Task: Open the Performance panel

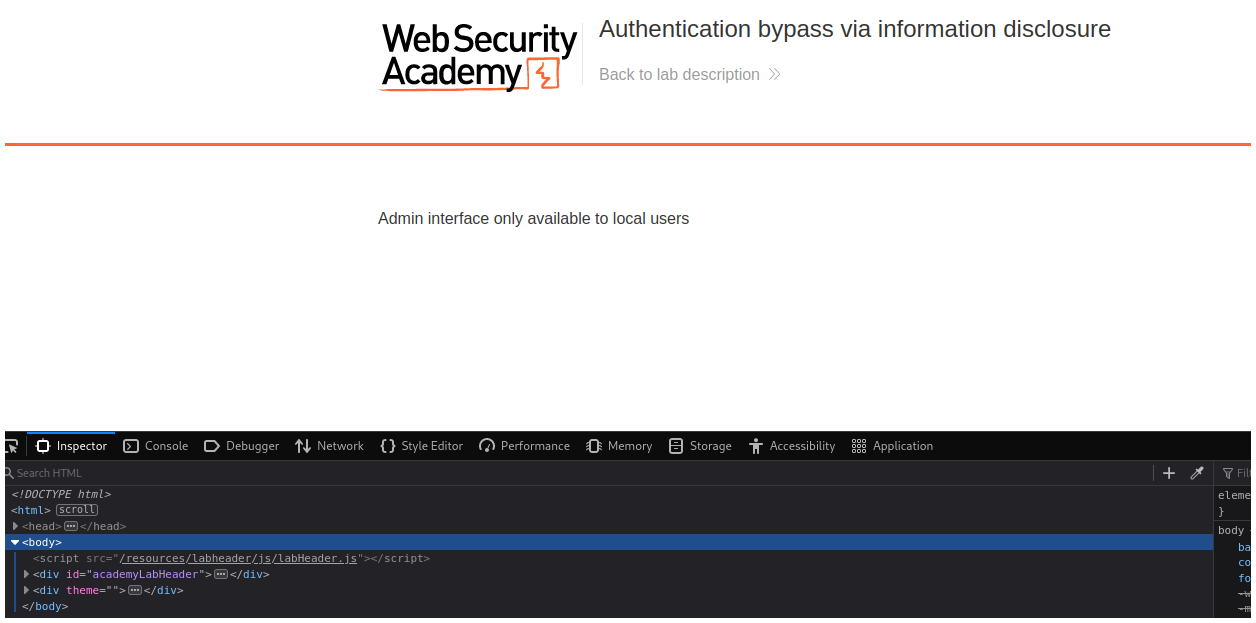Action: (x=524, y=446)
